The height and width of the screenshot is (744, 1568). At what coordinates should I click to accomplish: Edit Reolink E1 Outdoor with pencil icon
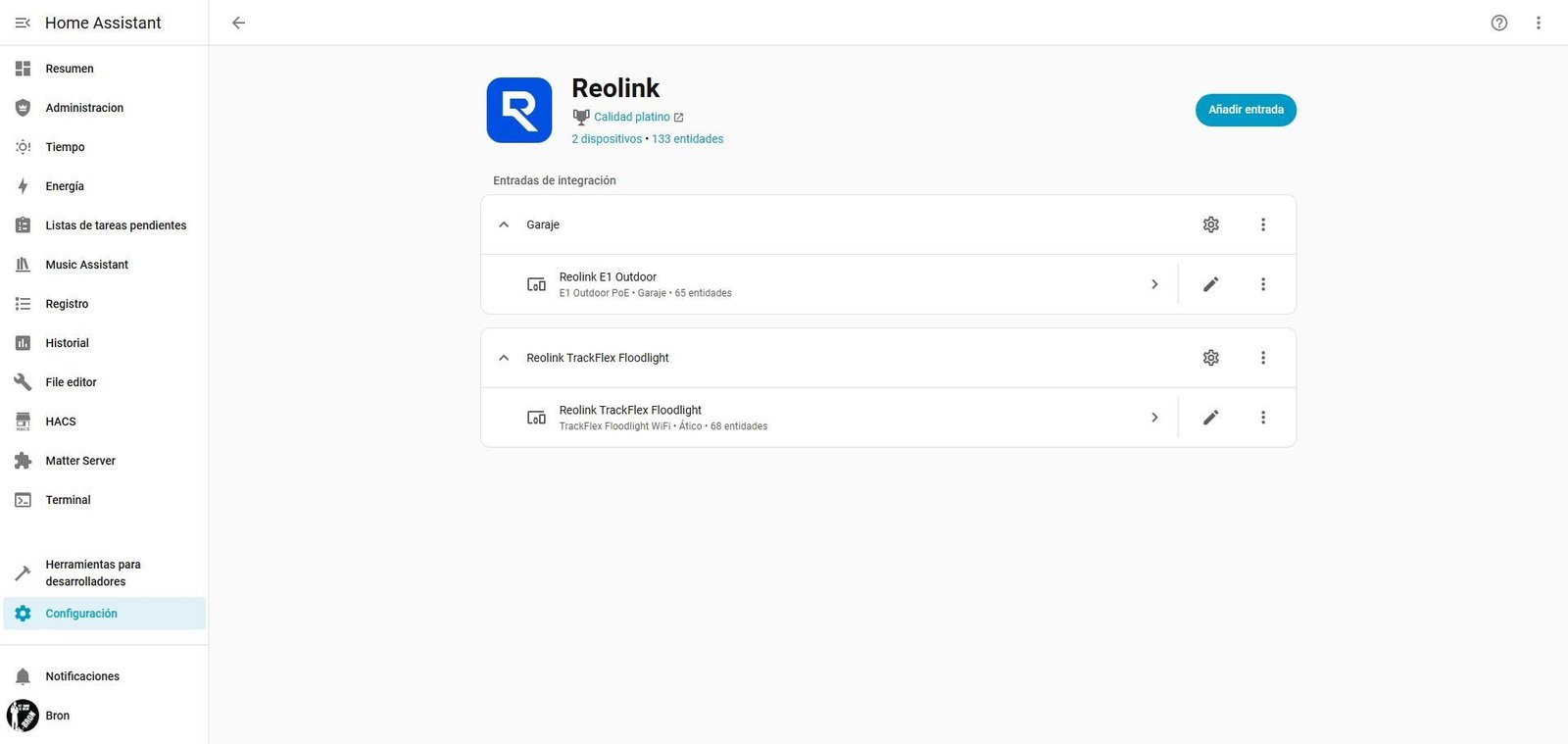(x=1211, y=284)
